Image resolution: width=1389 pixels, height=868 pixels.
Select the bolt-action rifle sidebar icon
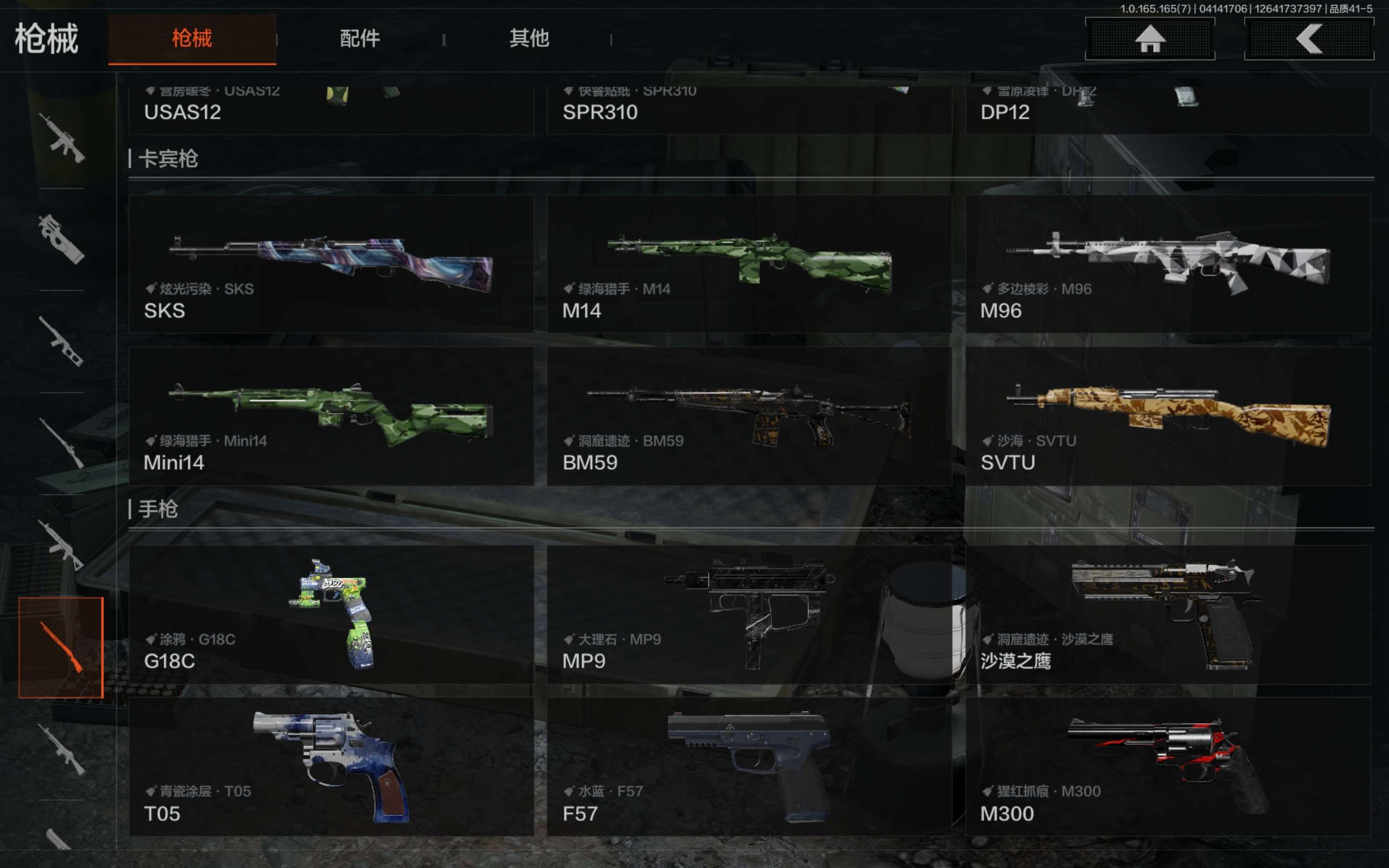coord(61,443)
